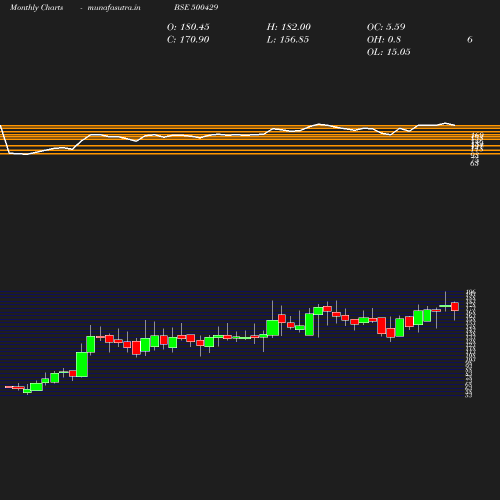Click the munafasutra.in watermark label
The image size is (500, 500).
[x=114, y=8]
